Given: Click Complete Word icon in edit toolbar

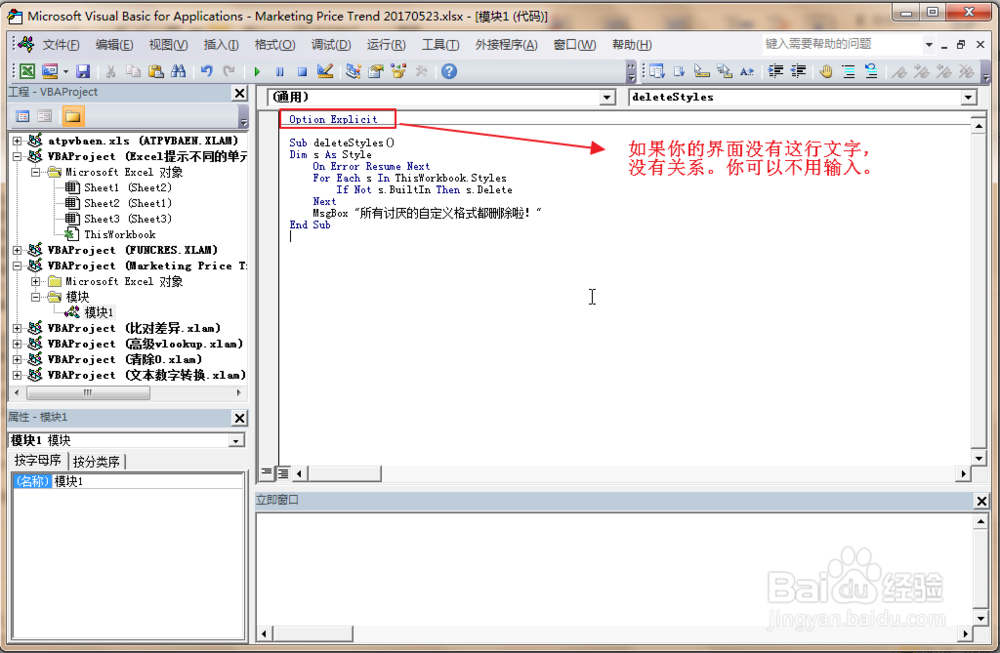Looking at the screenshot, I should tap(747, 71).
